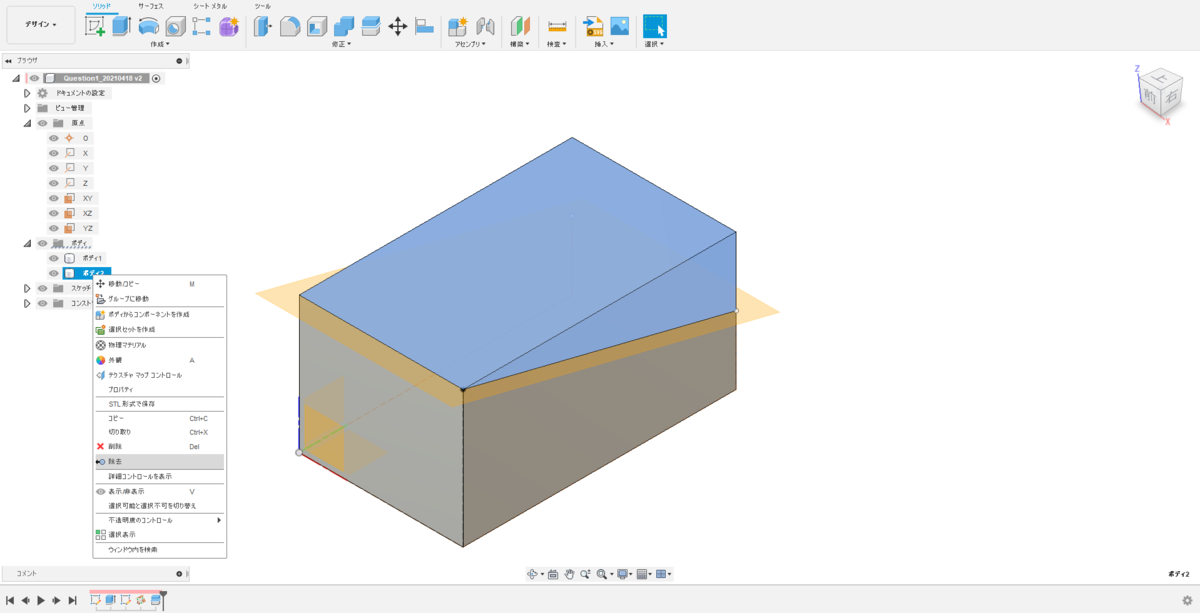The image size is (1200, 613).
Task: Click the Joint tool icon
Action: click(x=485, y=27)
